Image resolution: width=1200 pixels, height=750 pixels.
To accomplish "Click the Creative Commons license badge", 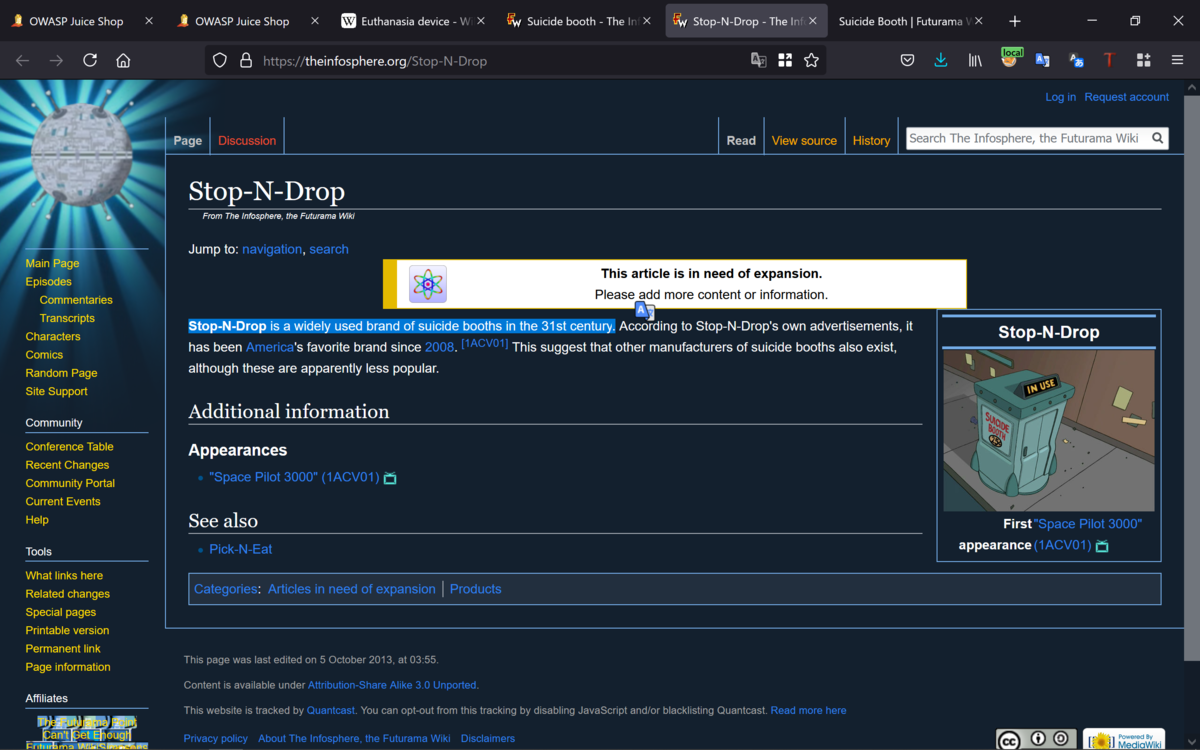I will tap(1036, 740).
